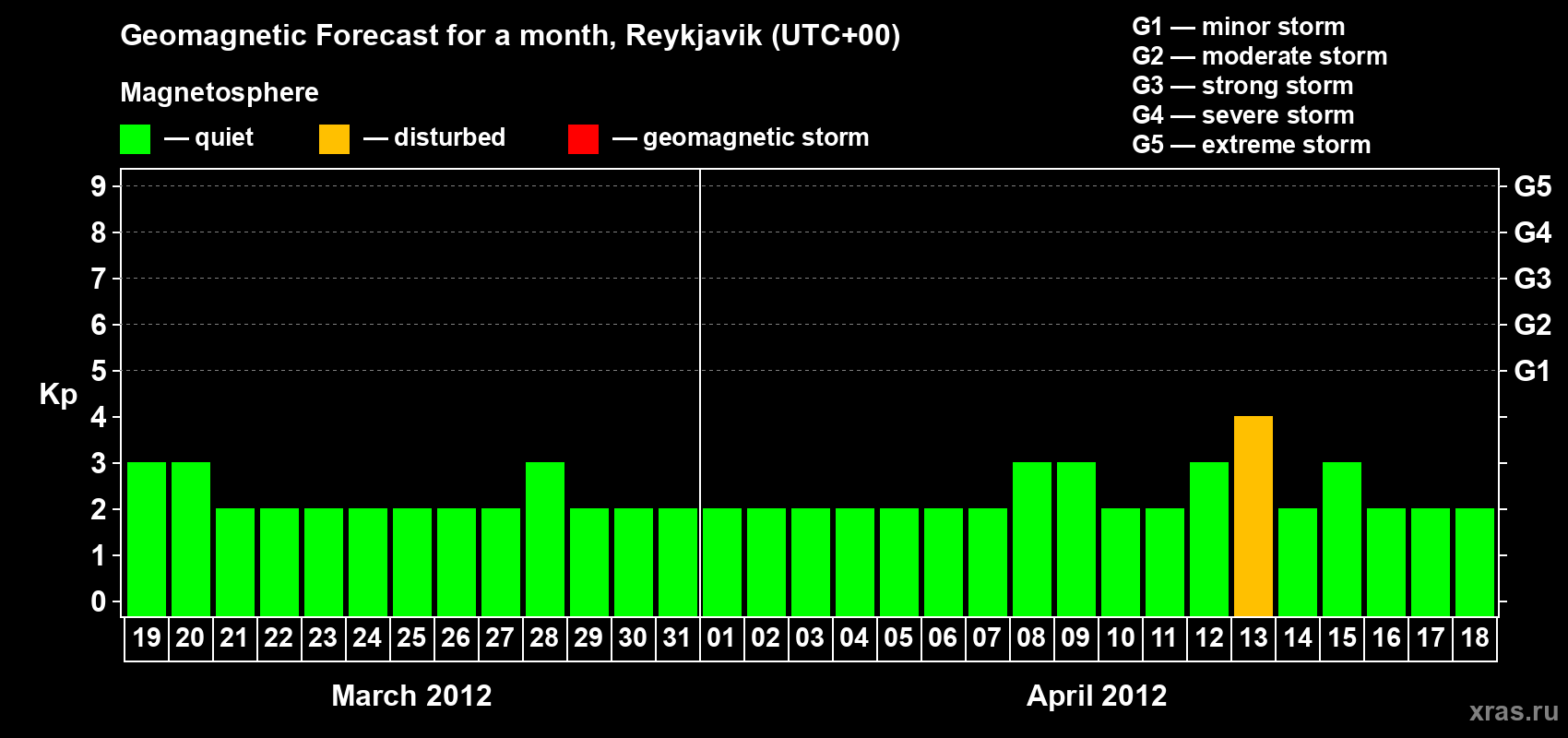The height and width of the screenshot is (738, 1568).
Task: Click the 'G5 — extreme storm' legend text
Action: [x=1252, y=145]
